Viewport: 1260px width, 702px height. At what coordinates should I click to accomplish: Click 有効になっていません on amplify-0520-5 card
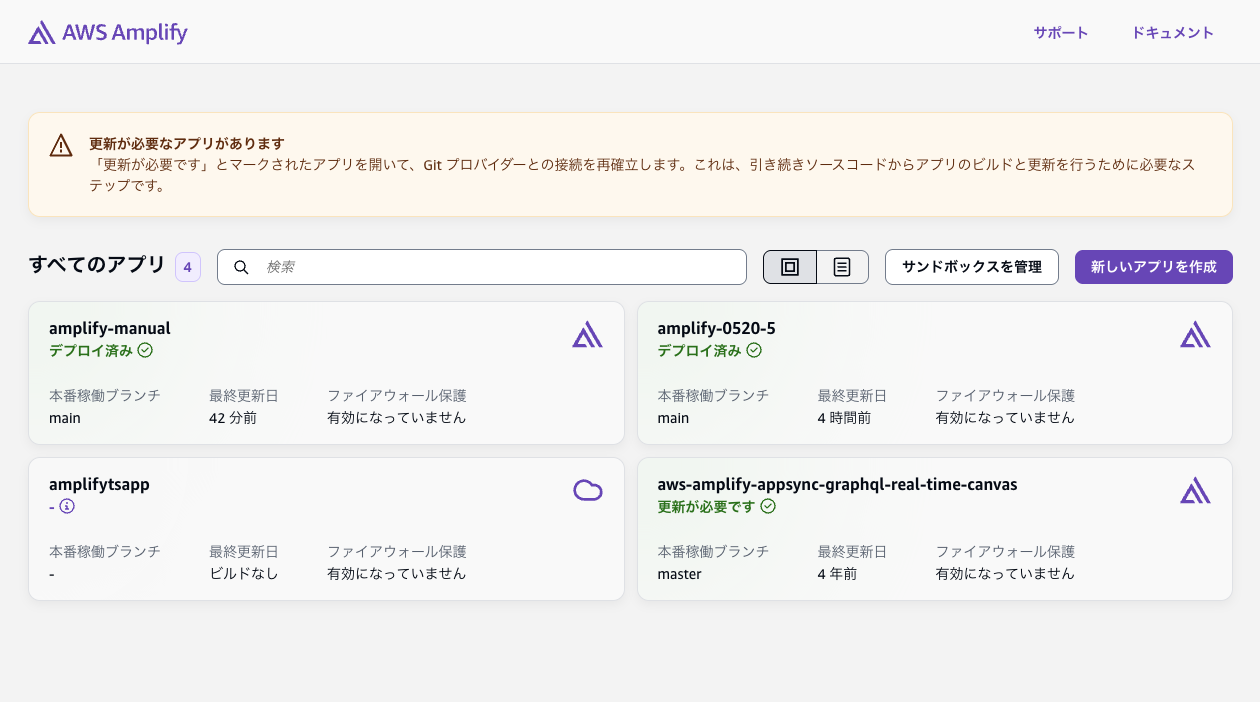tap(1005, 418)
